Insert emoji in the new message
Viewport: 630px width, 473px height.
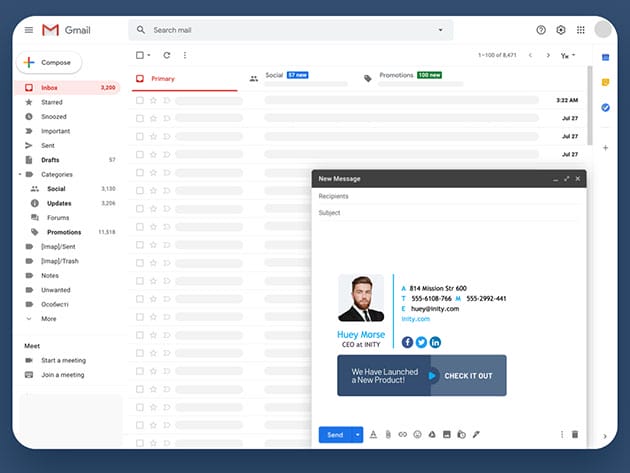click(x=417, y=434)
